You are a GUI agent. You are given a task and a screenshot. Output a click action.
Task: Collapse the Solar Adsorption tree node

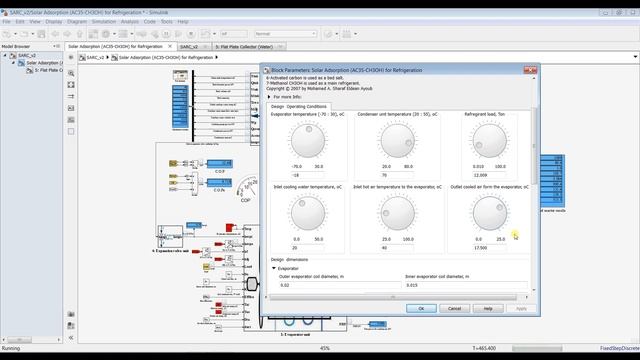point(13,63)
